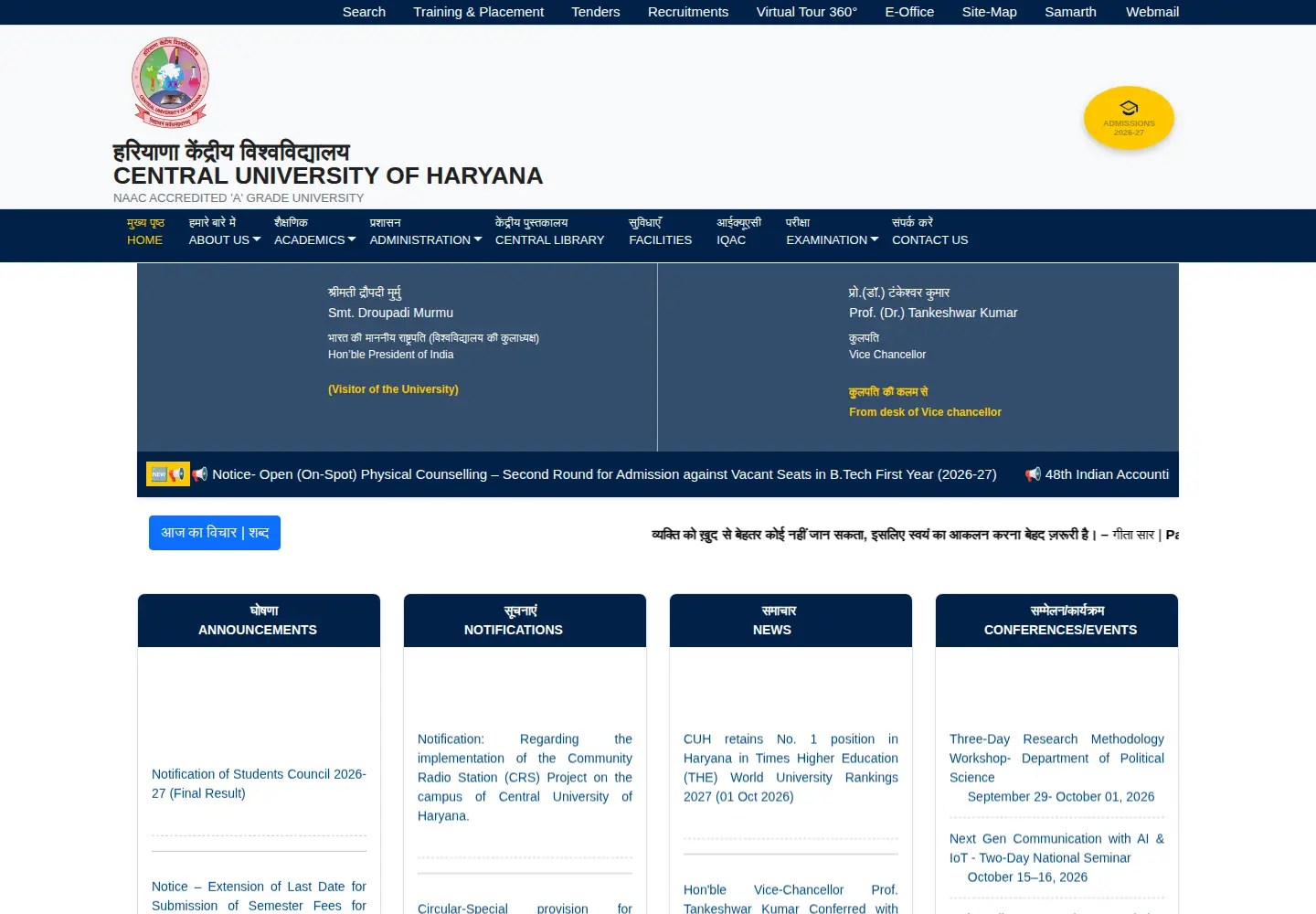The width and height of the screenshot is (1316, 914).
Task: Open the Contact Us menu item
Action: coord(930,231)
